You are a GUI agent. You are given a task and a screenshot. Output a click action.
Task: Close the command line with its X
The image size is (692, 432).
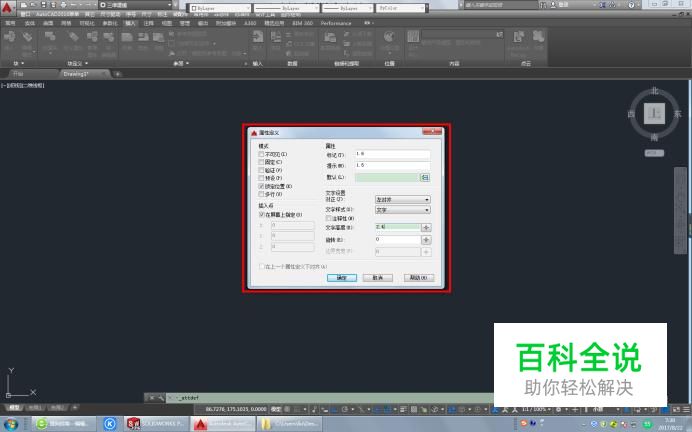pyautogui.click(x=151, y=398)
